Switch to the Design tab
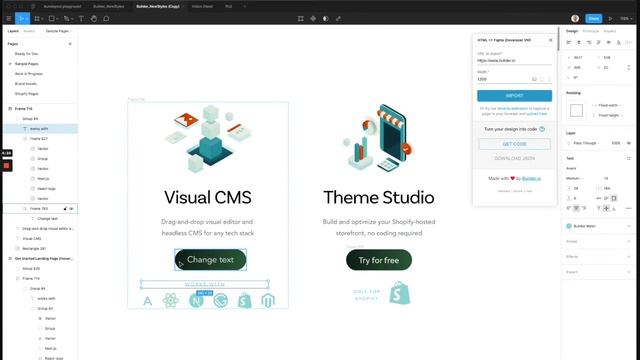This screenshot has height=360, width=640. [572, 31]
